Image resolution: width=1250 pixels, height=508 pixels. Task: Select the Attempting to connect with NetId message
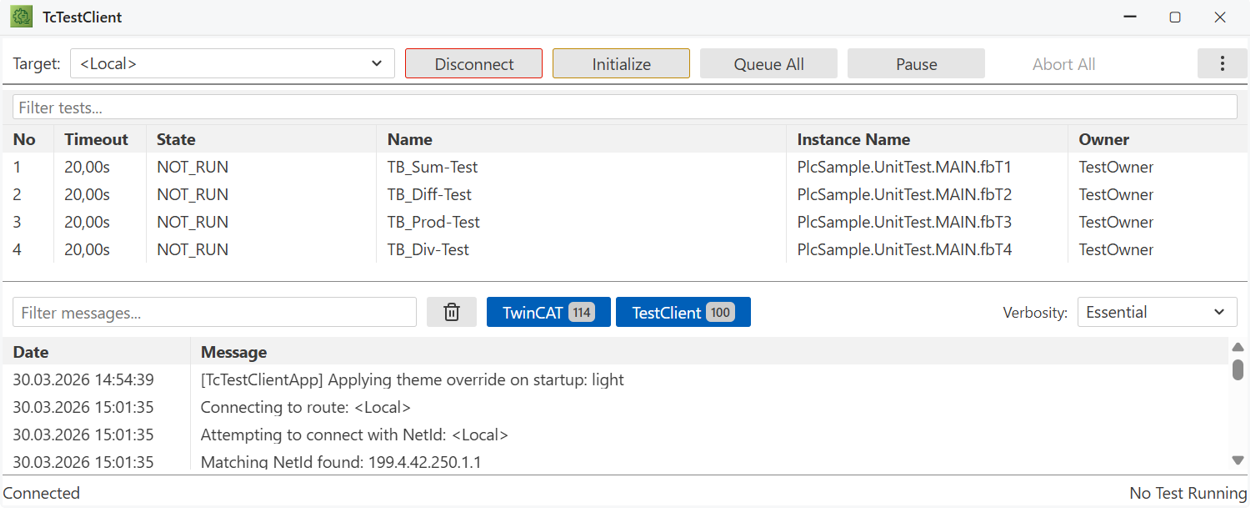click(x=615, y=435)
